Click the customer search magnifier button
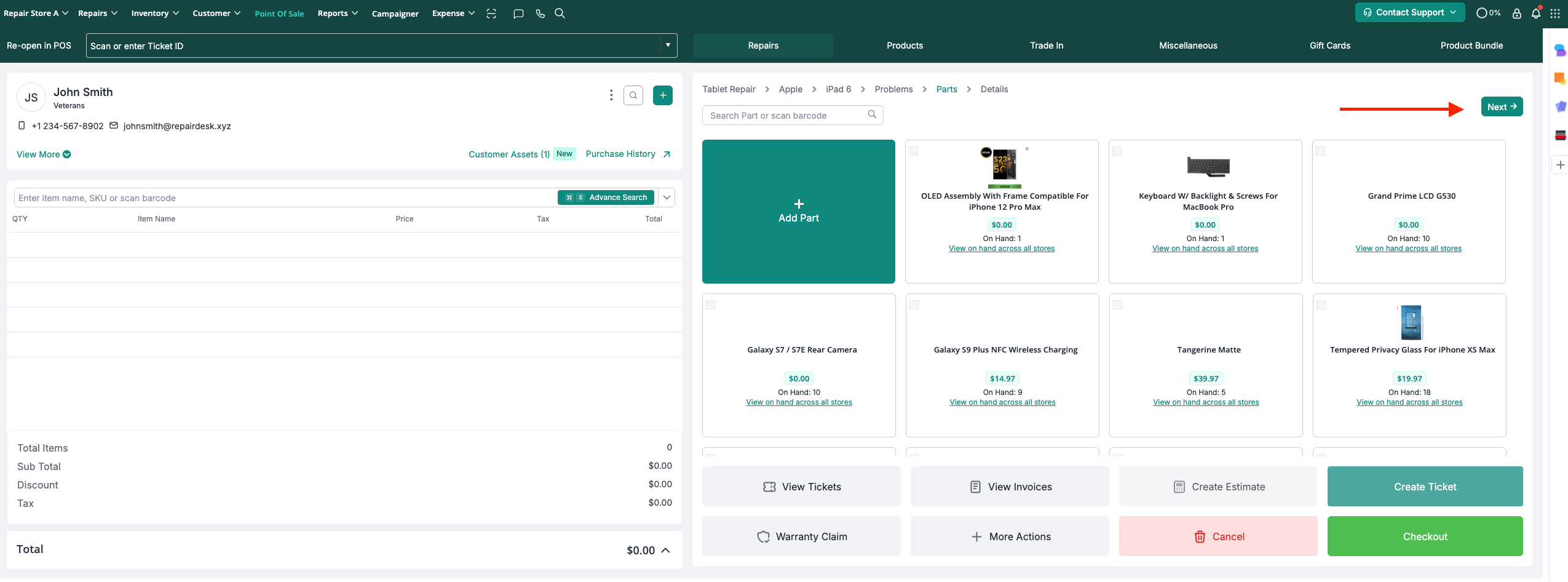 point(633,95)
